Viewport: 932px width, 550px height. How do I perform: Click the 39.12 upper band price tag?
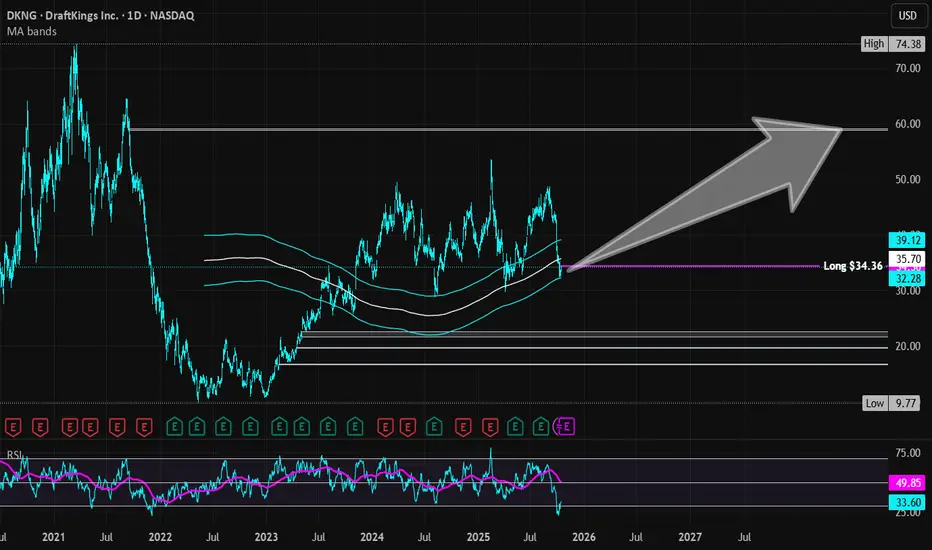(907, 240)
